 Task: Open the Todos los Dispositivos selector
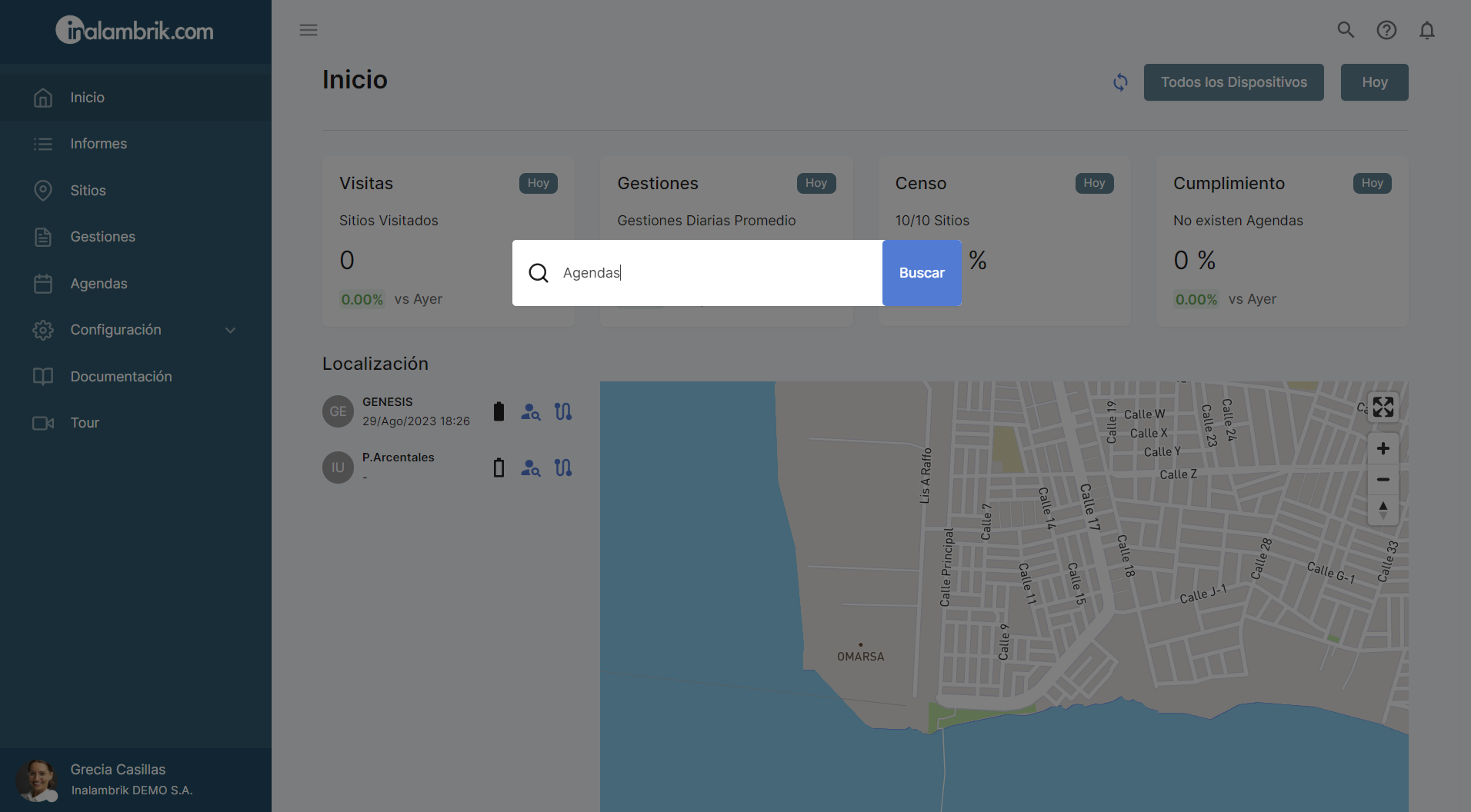pos(1234,82)
